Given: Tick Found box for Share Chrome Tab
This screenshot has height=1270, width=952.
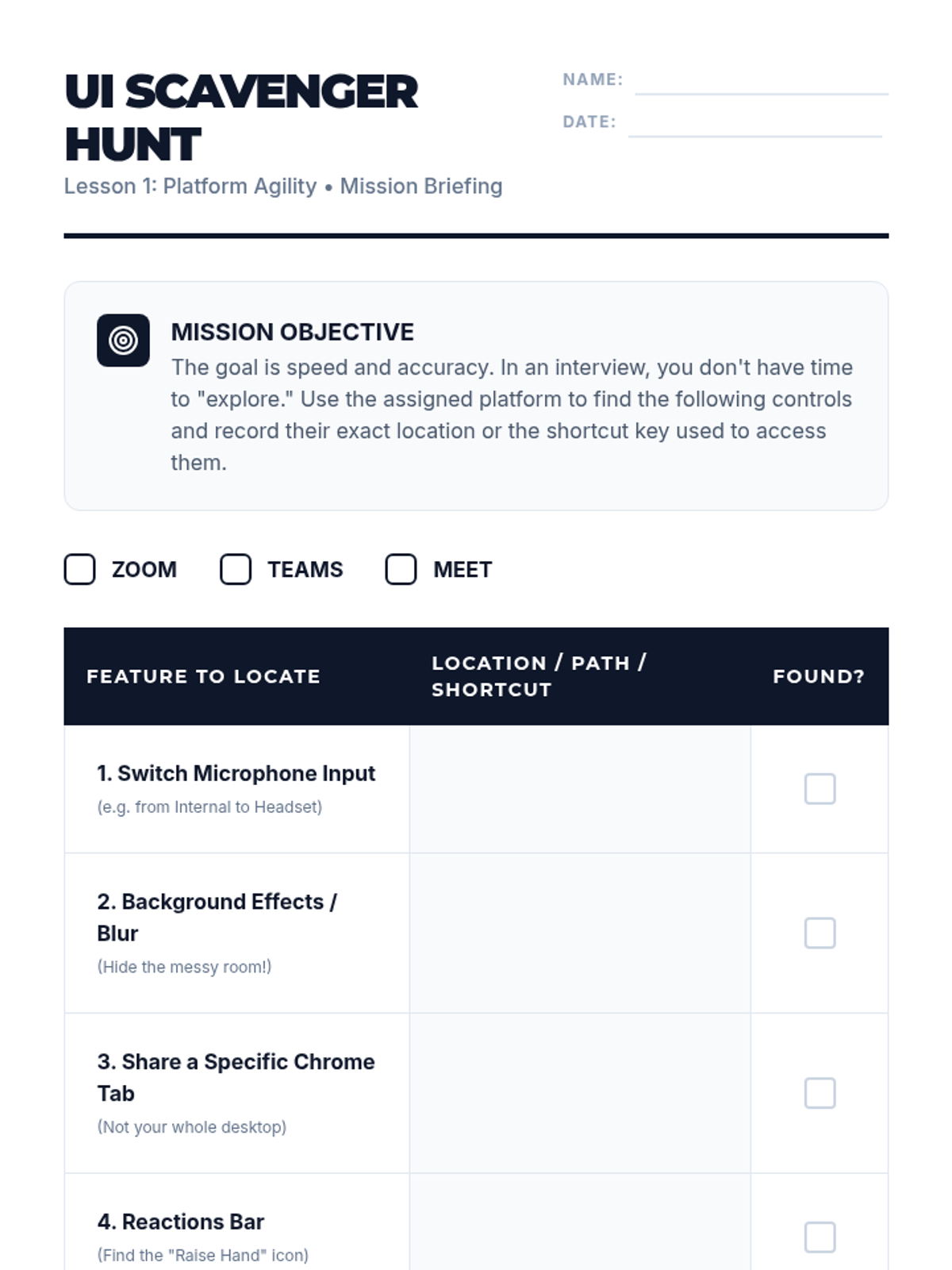Looking at the screenshot, I should [x=820, y=1093].
